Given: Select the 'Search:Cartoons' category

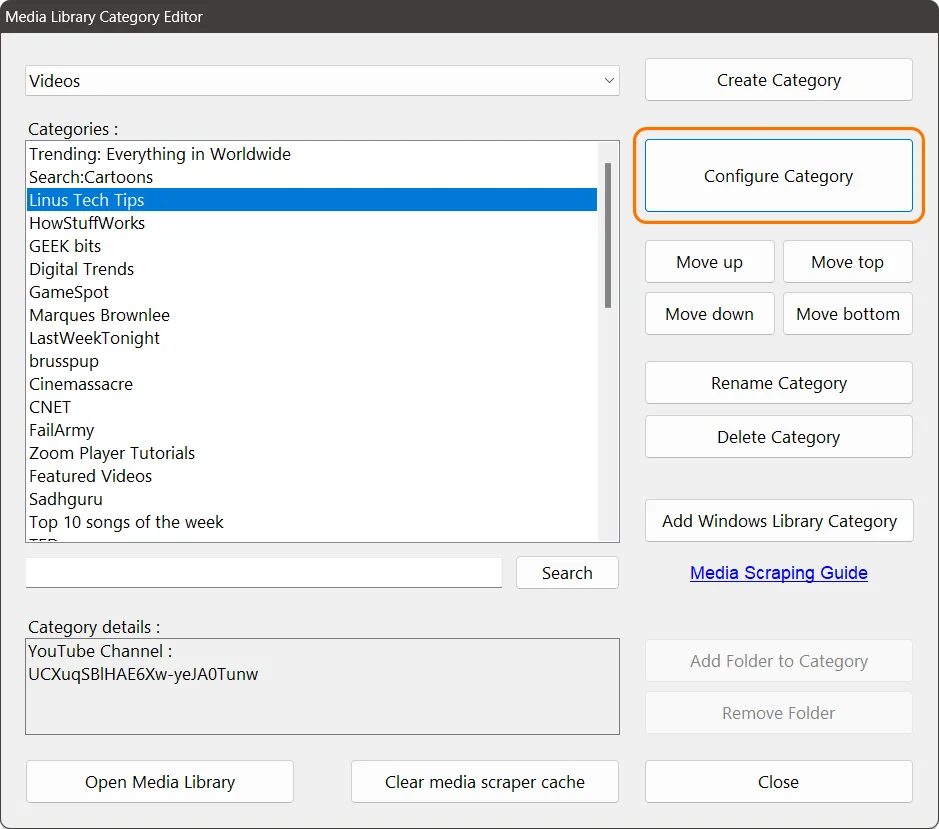Looking at the screenshot, I should tap(312, 177).
